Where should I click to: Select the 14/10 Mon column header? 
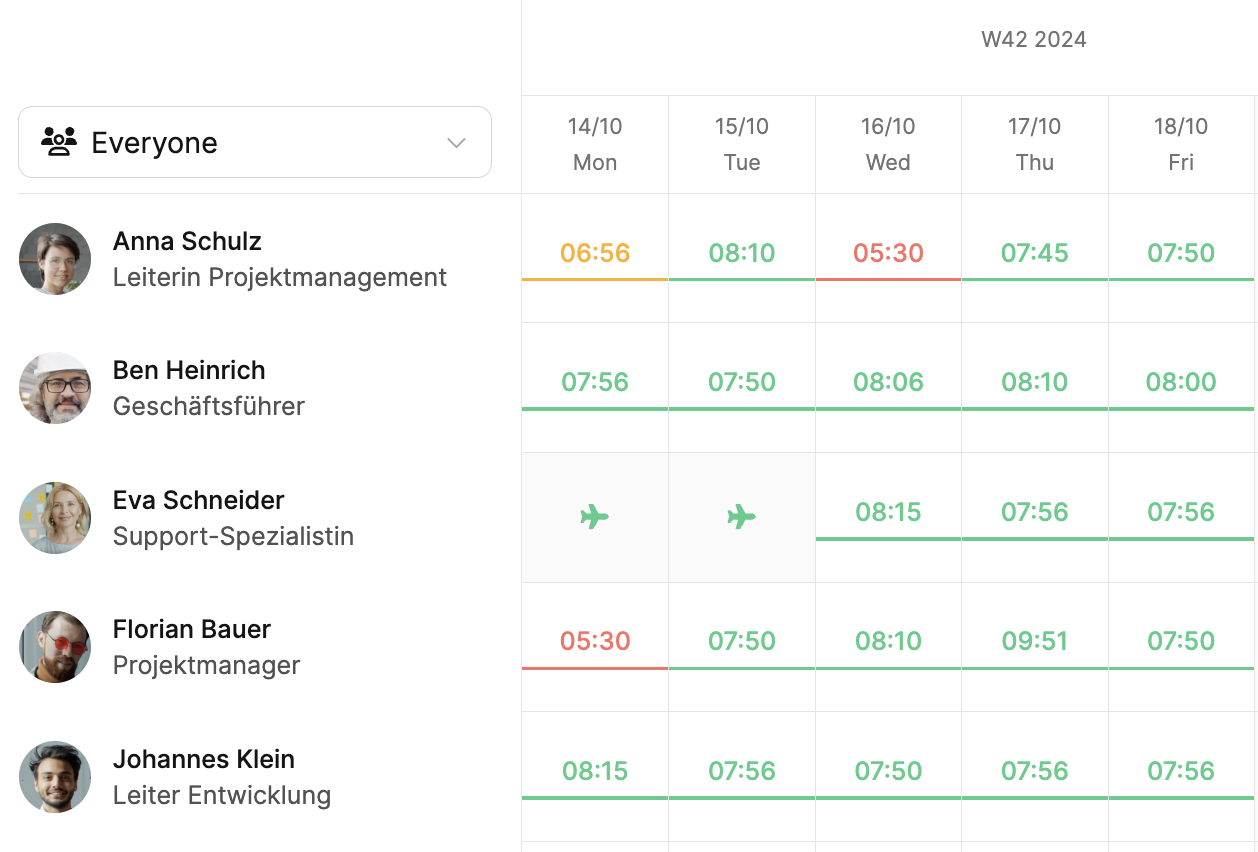click(595, 144)
